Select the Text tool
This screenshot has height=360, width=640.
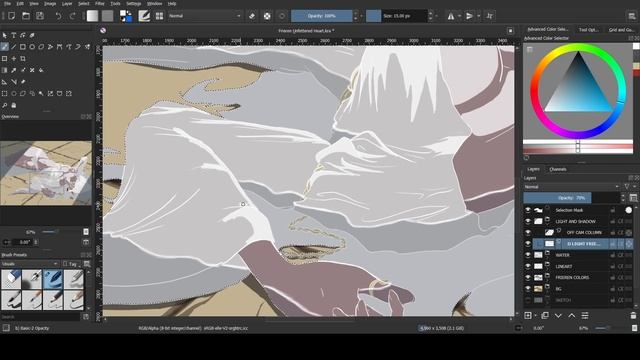point(13,36)
